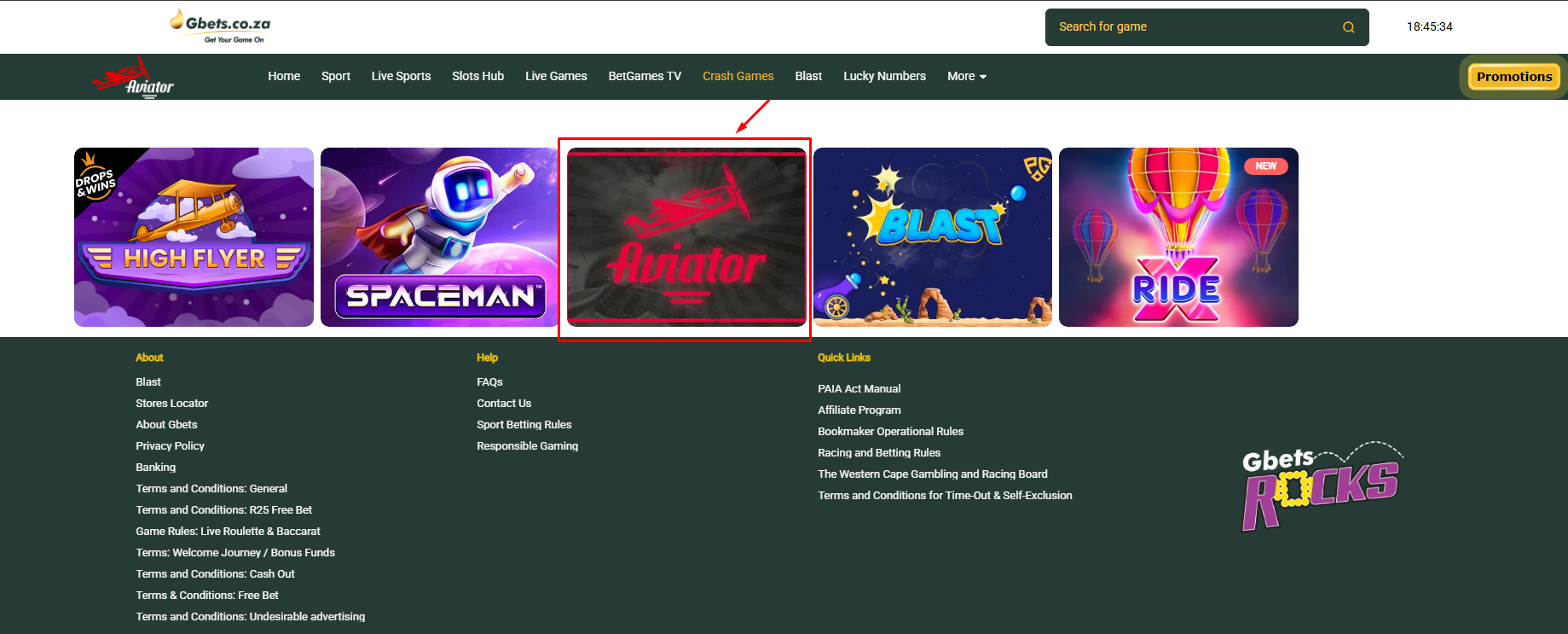Image resolution: width=1568 pixels, height=634 pixels.
Task: Click the Promotions button
Action: [1513, 77]
